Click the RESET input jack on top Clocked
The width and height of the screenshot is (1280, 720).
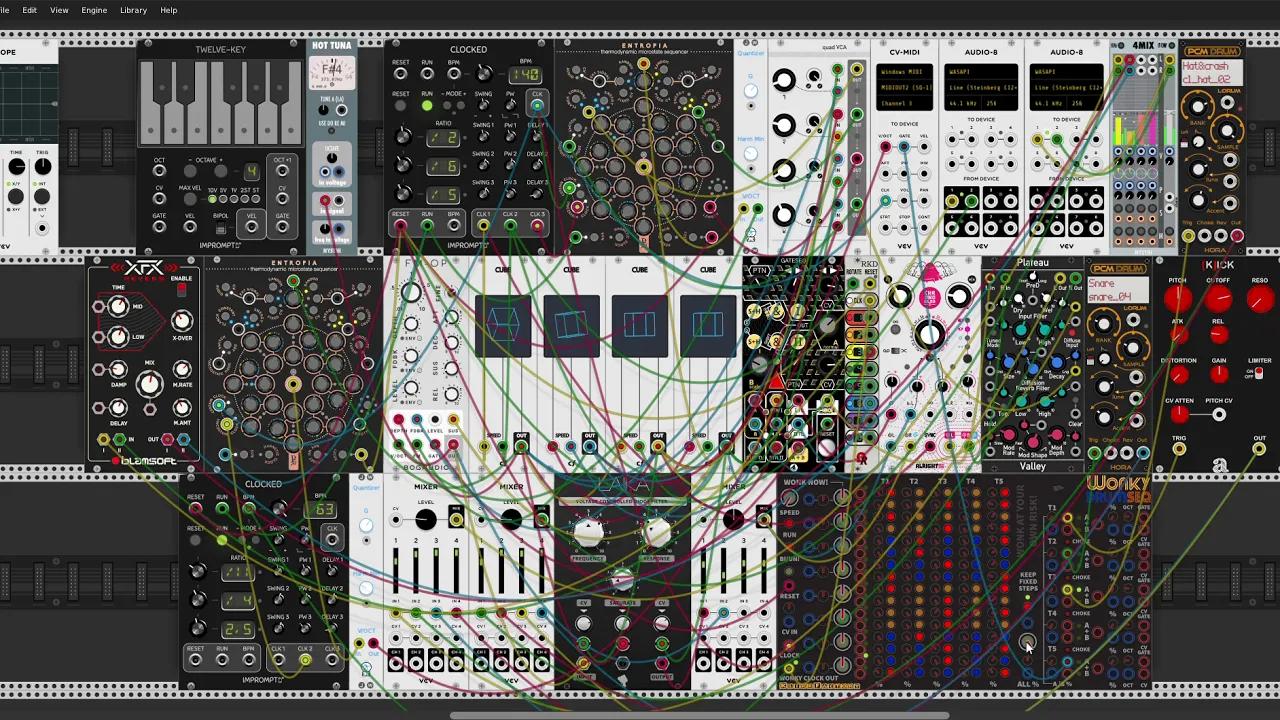[x=400, y=74]
